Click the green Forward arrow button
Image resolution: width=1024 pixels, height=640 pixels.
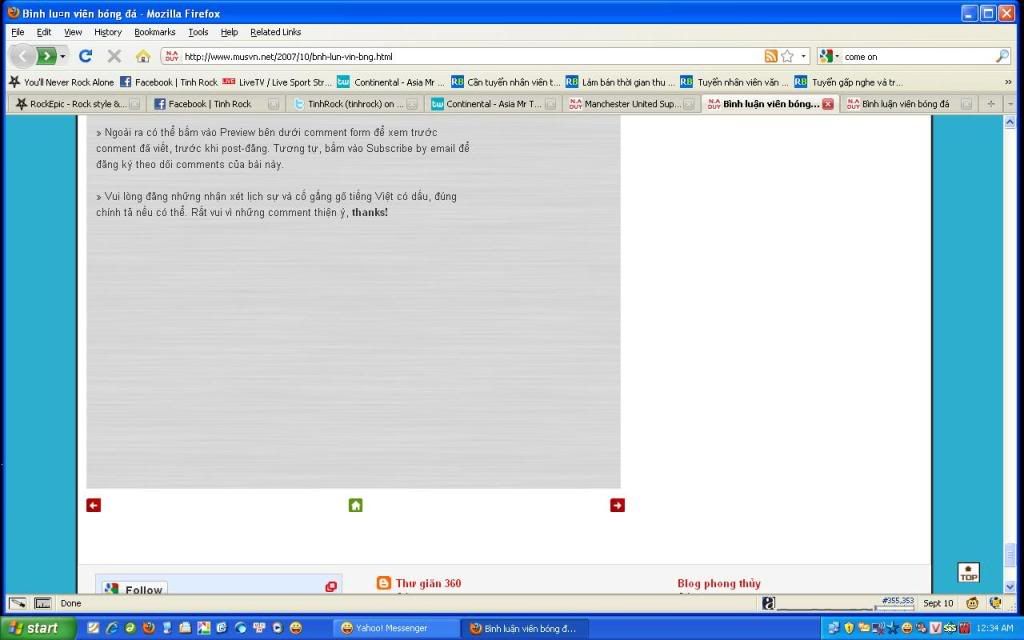[x=46, y=56]
